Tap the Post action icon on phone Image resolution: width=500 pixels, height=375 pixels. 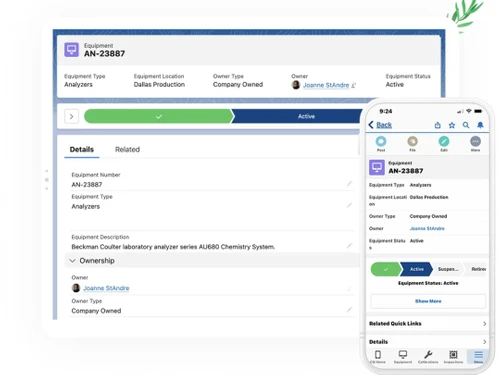point(381,141)
